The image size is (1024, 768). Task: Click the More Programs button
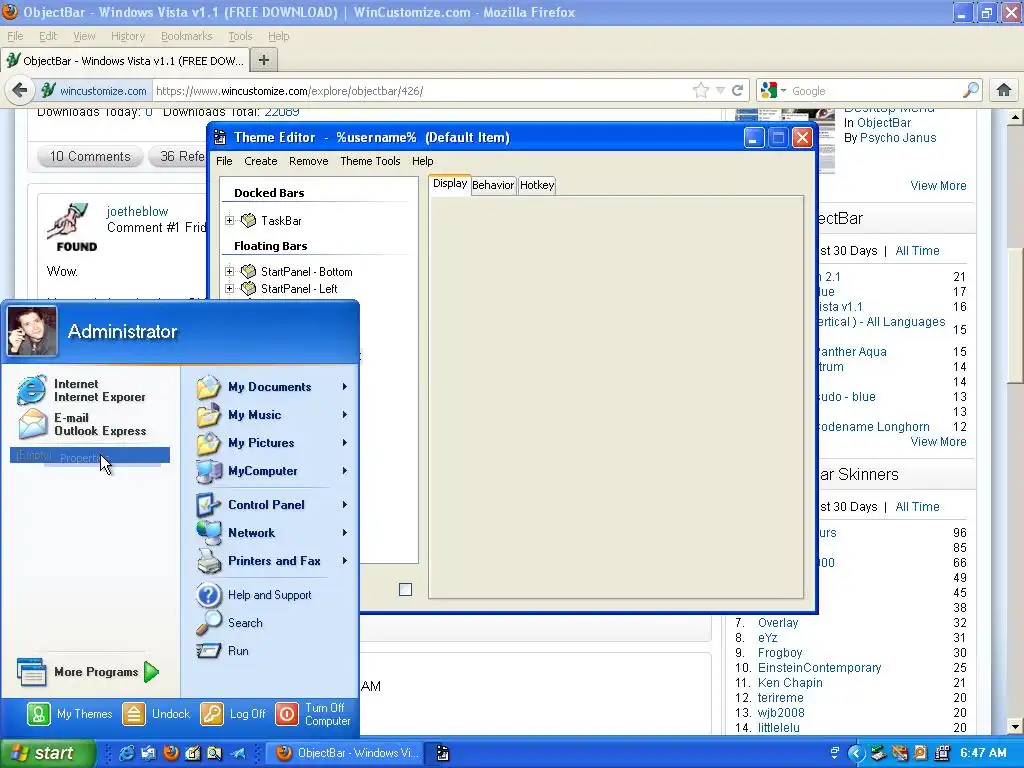click(x=88, y=671)
